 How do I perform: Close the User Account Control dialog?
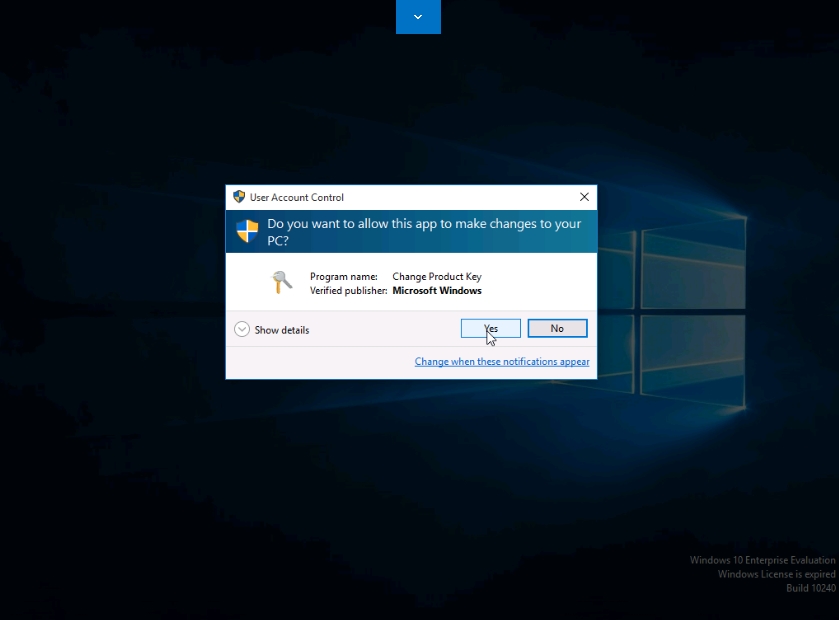[584, 197]
